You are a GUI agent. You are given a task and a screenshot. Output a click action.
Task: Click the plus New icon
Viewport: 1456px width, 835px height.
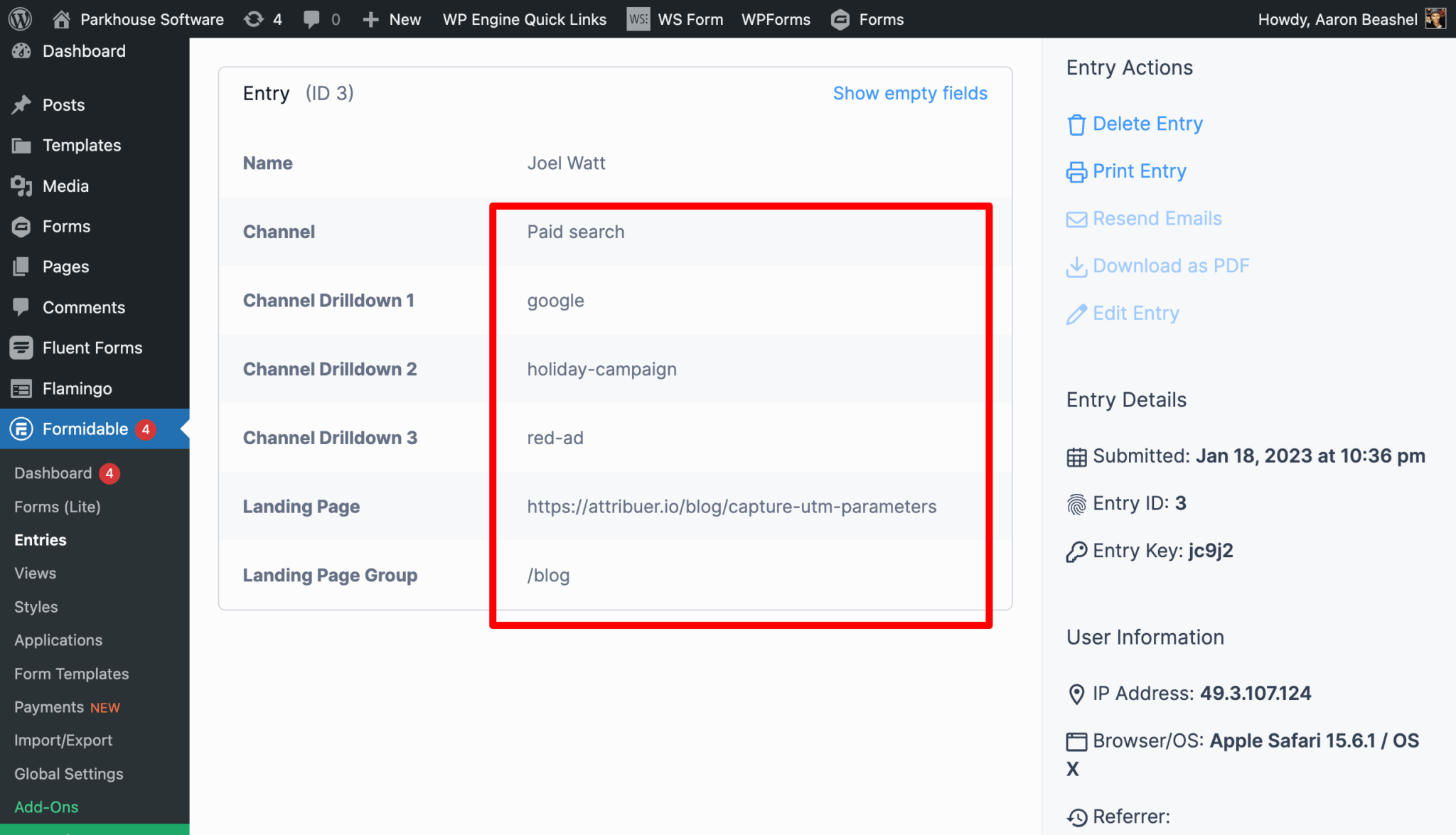pos(370,20)
